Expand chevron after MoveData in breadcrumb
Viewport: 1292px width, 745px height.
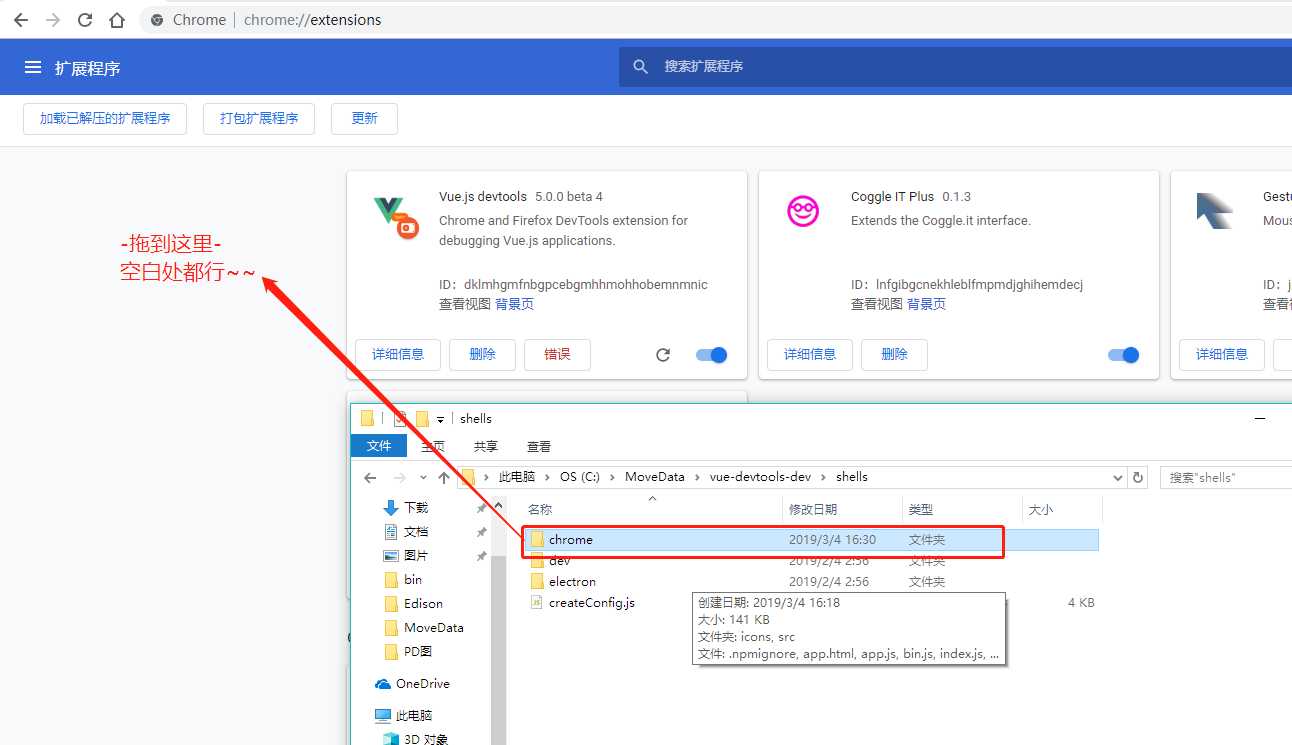point(698,477)
